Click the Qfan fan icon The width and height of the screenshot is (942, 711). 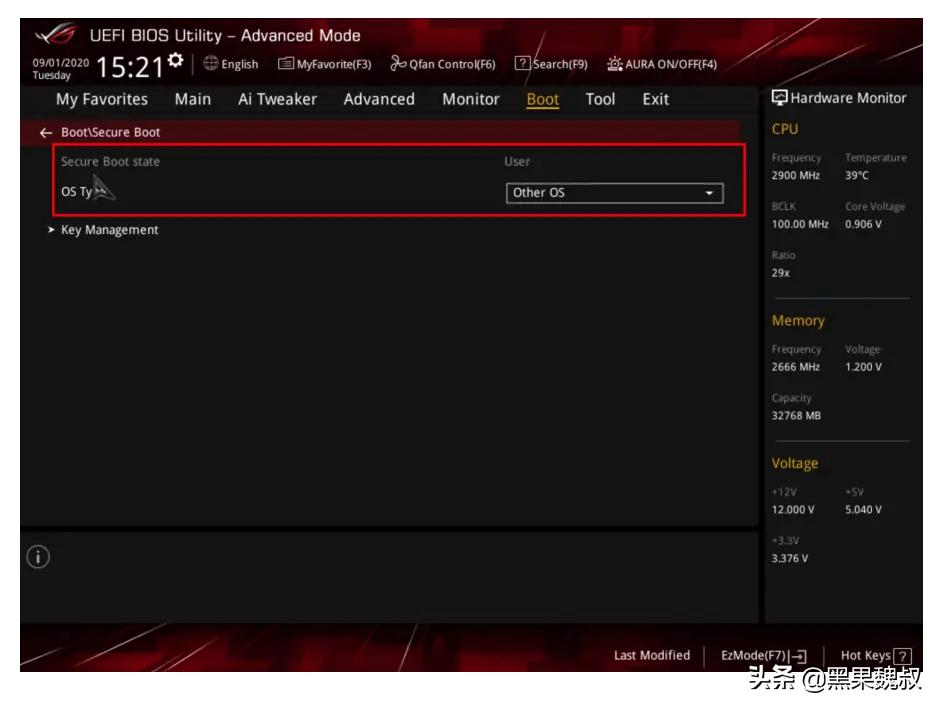click(x=398, y=63)
